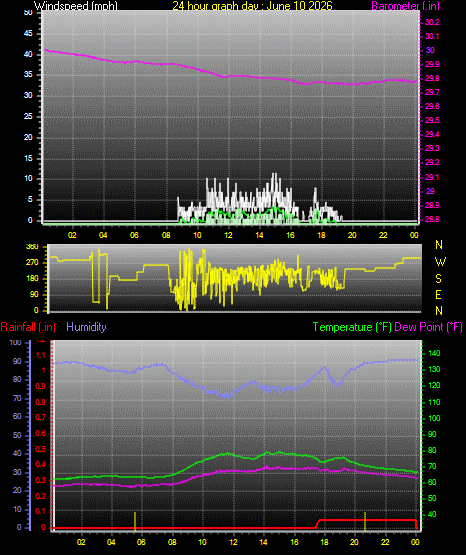Viewport: 466px width, 555px height.
Task: Click the "29.8" barometer axis value
Action: pyautogui.click(x=432, y=78)
